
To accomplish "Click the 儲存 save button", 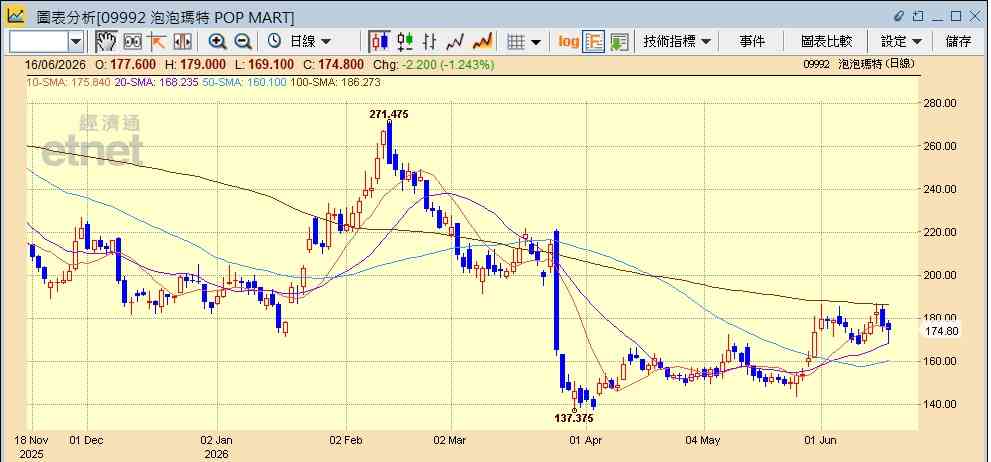I will tap(958, 42).
